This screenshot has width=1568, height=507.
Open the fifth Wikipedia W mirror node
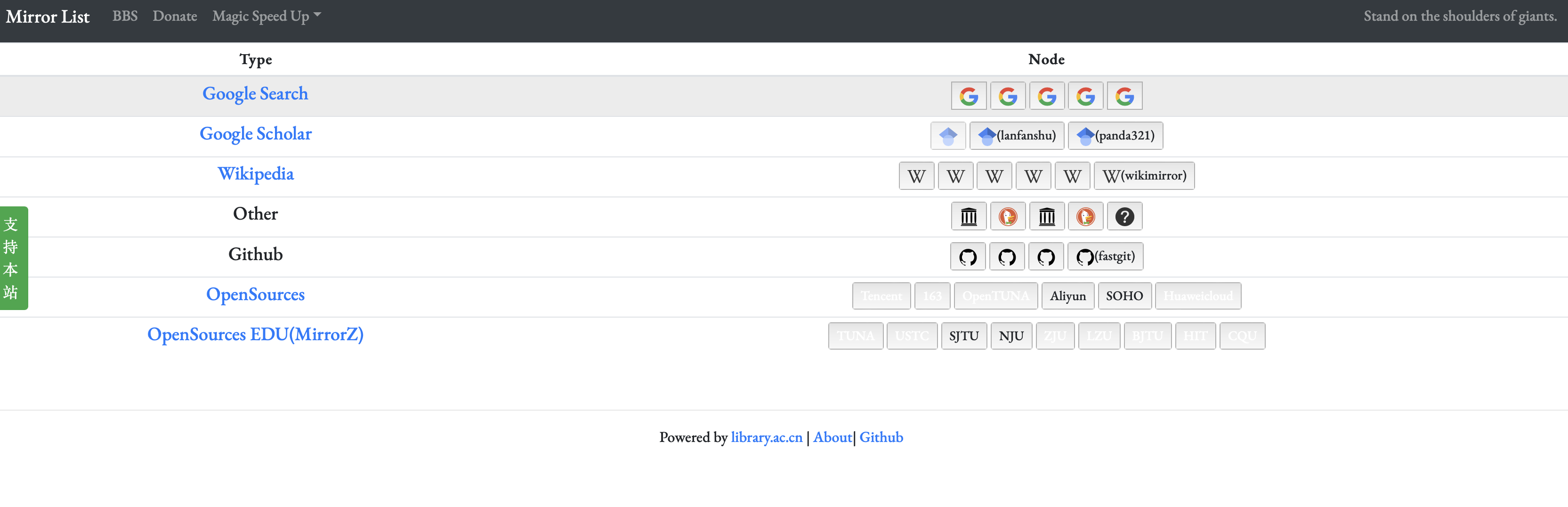point(1072,175)
